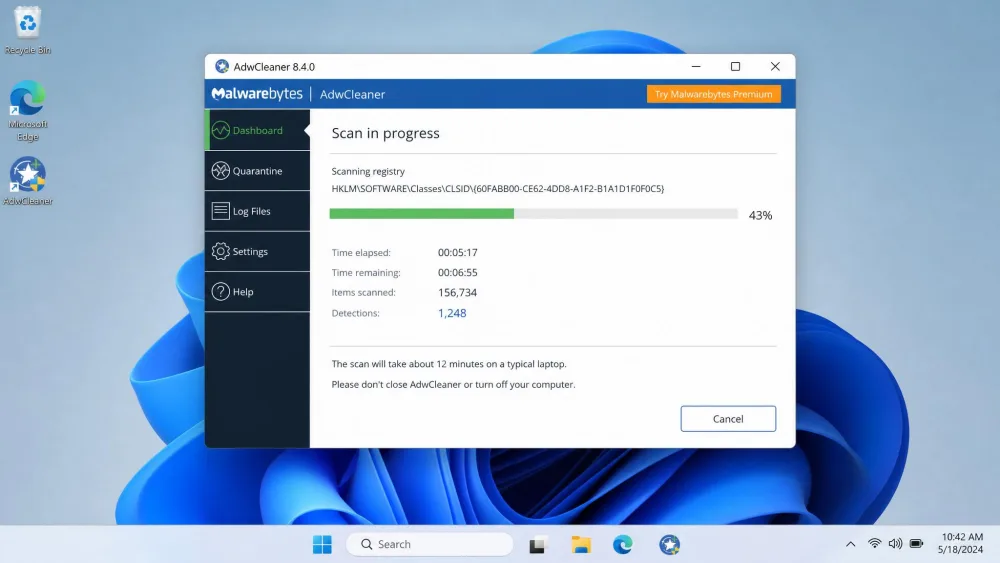Click the Help question mark icon

(221, 291)
